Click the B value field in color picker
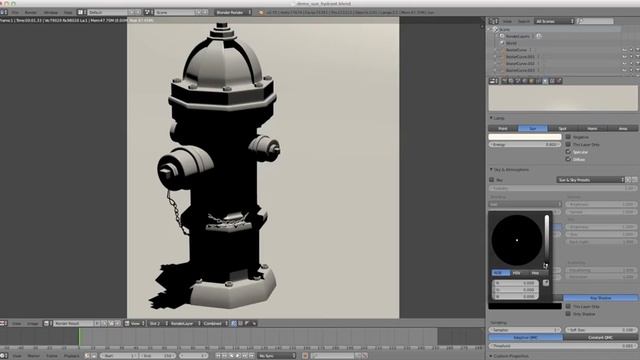 [515, 296]
